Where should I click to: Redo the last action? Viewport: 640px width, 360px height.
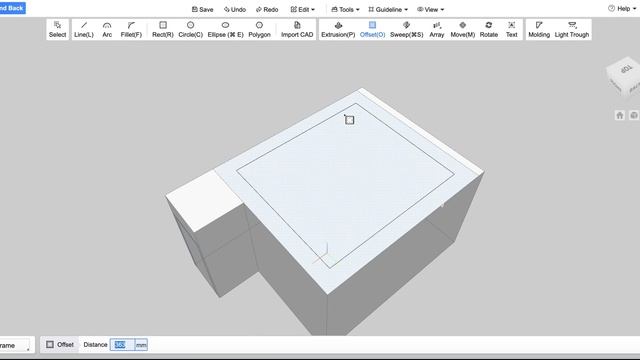pyautogui.click(x=267, y=9)
